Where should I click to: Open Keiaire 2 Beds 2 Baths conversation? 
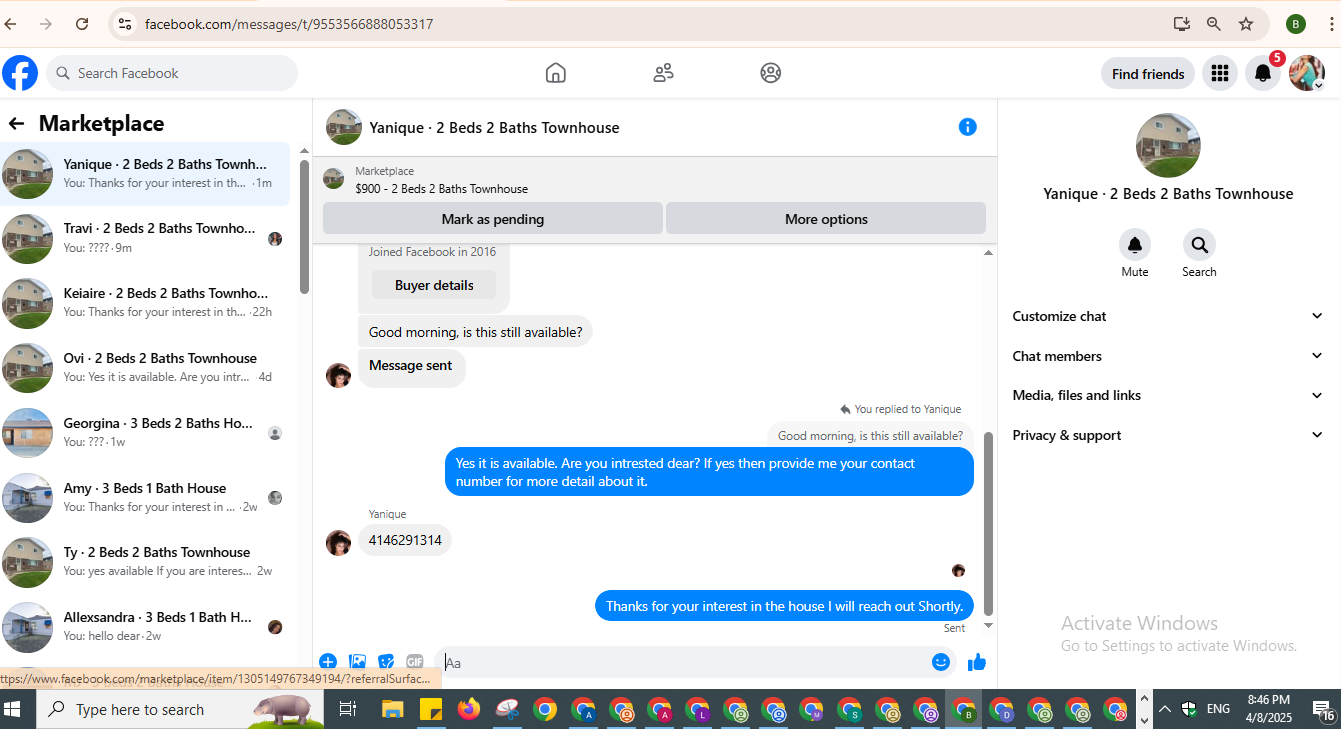(x=146, y=303)
